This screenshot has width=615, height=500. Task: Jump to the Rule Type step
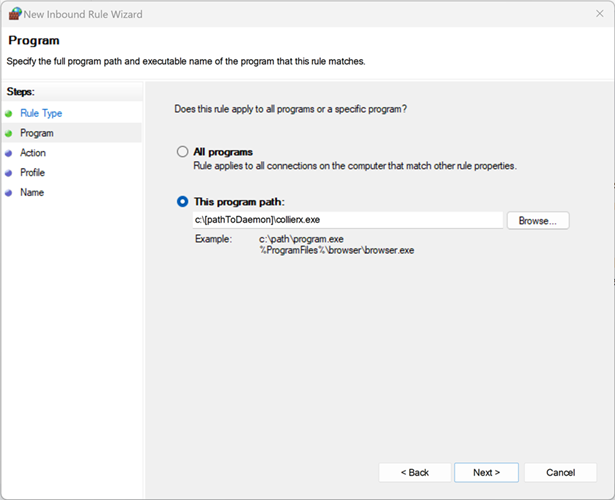coord(41,113)
